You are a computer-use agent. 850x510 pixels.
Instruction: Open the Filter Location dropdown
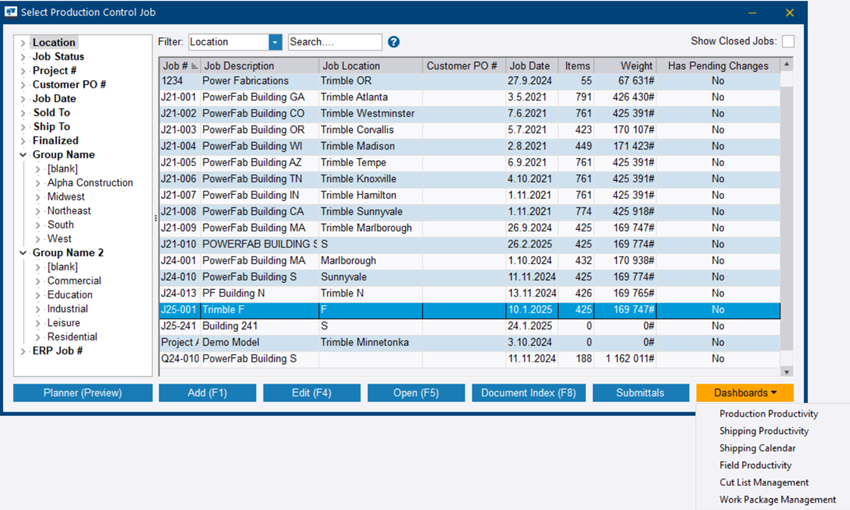(275, 42)
